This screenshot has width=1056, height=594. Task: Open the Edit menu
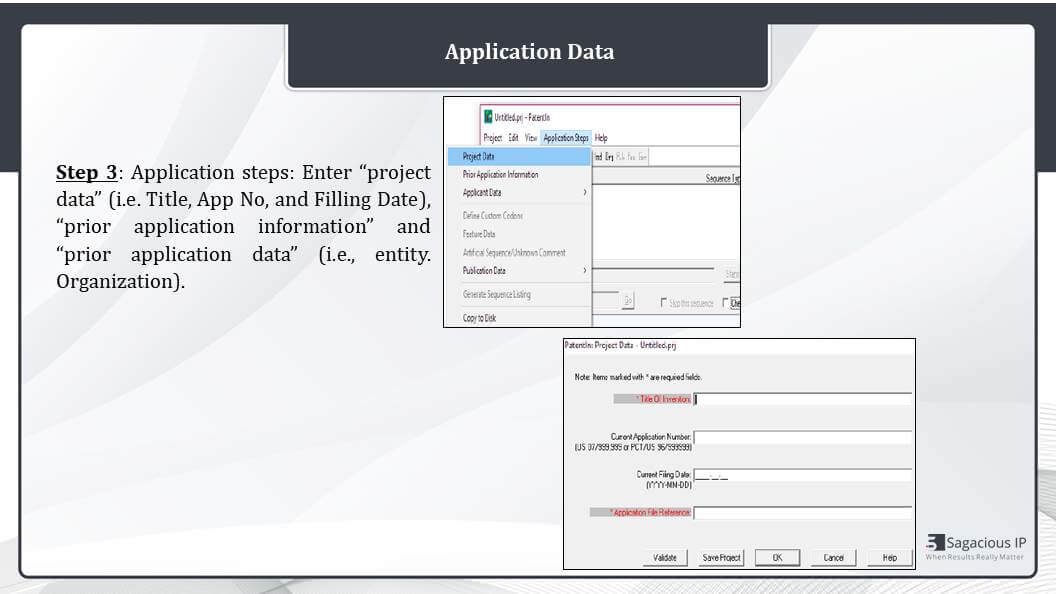513,137
